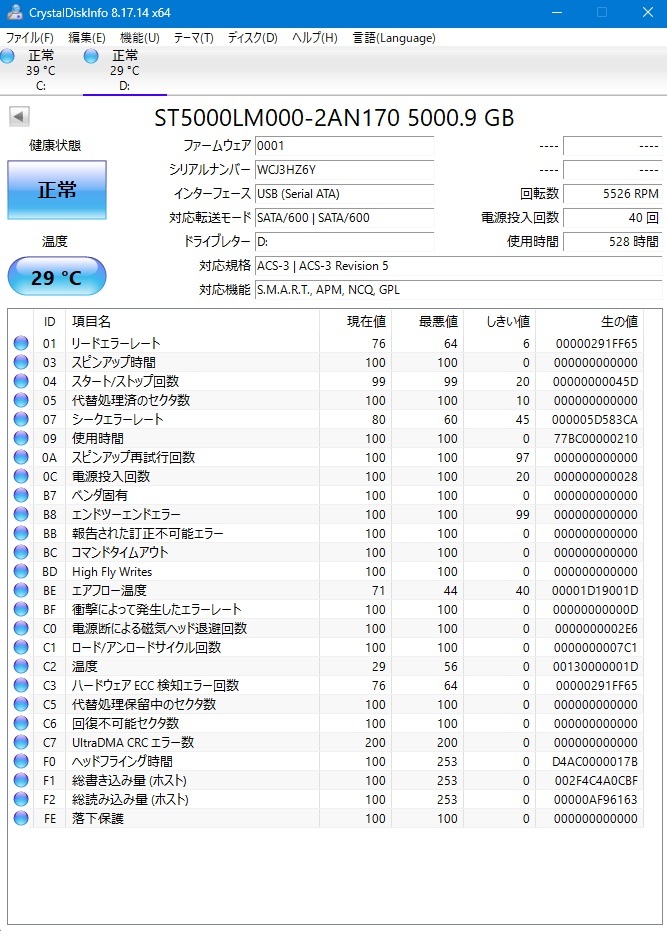
Task: Click the ドライブレター field showing D:
Action: (x=344, y=242)
